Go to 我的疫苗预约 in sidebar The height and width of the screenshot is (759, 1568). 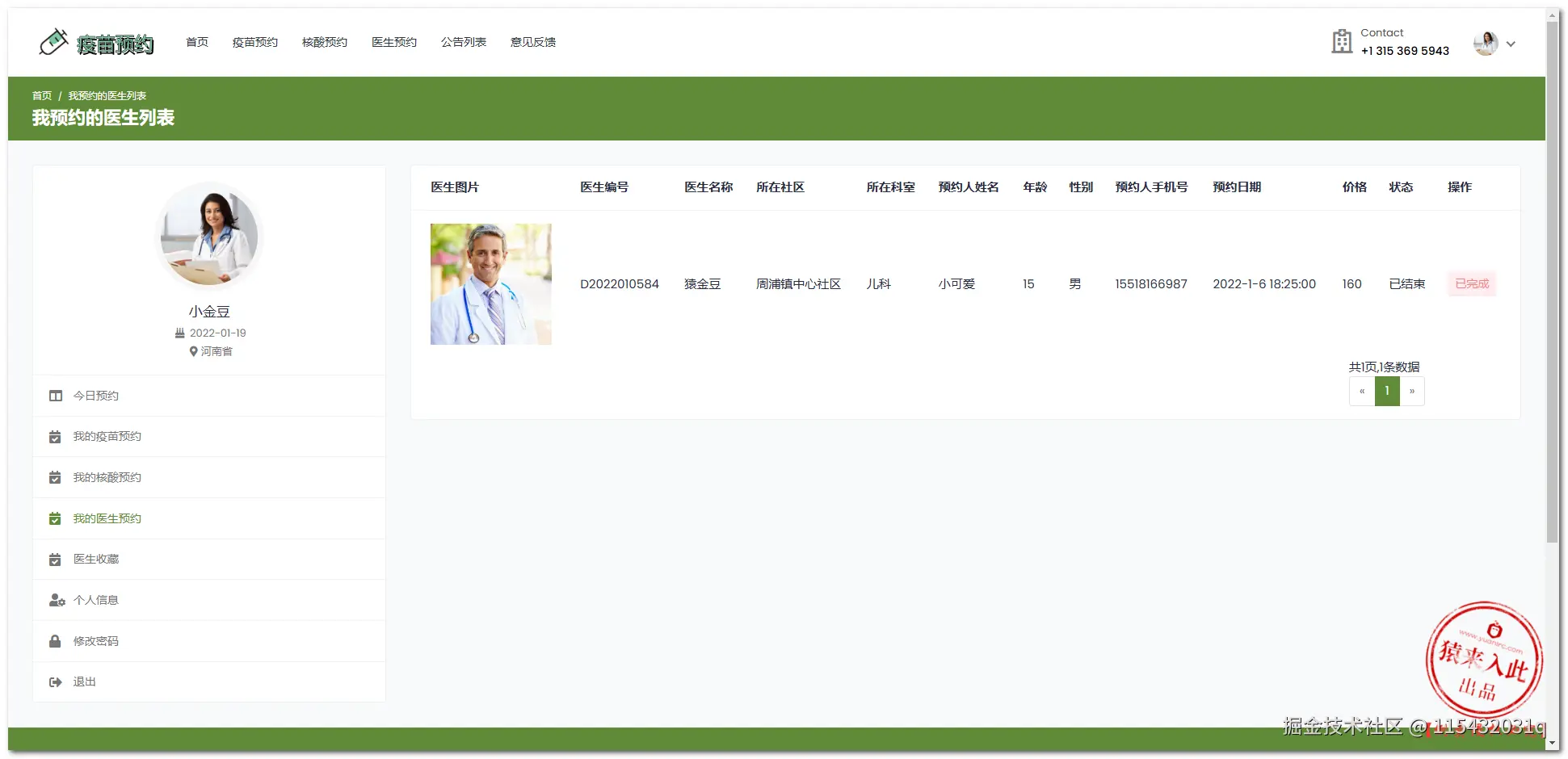click(x=209, y=437)
